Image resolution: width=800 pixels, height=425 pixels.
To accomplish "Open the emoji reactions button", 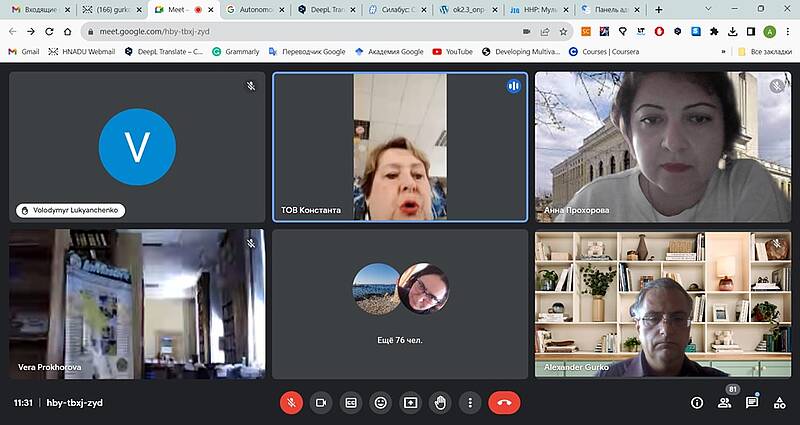I will coord(380,402).
